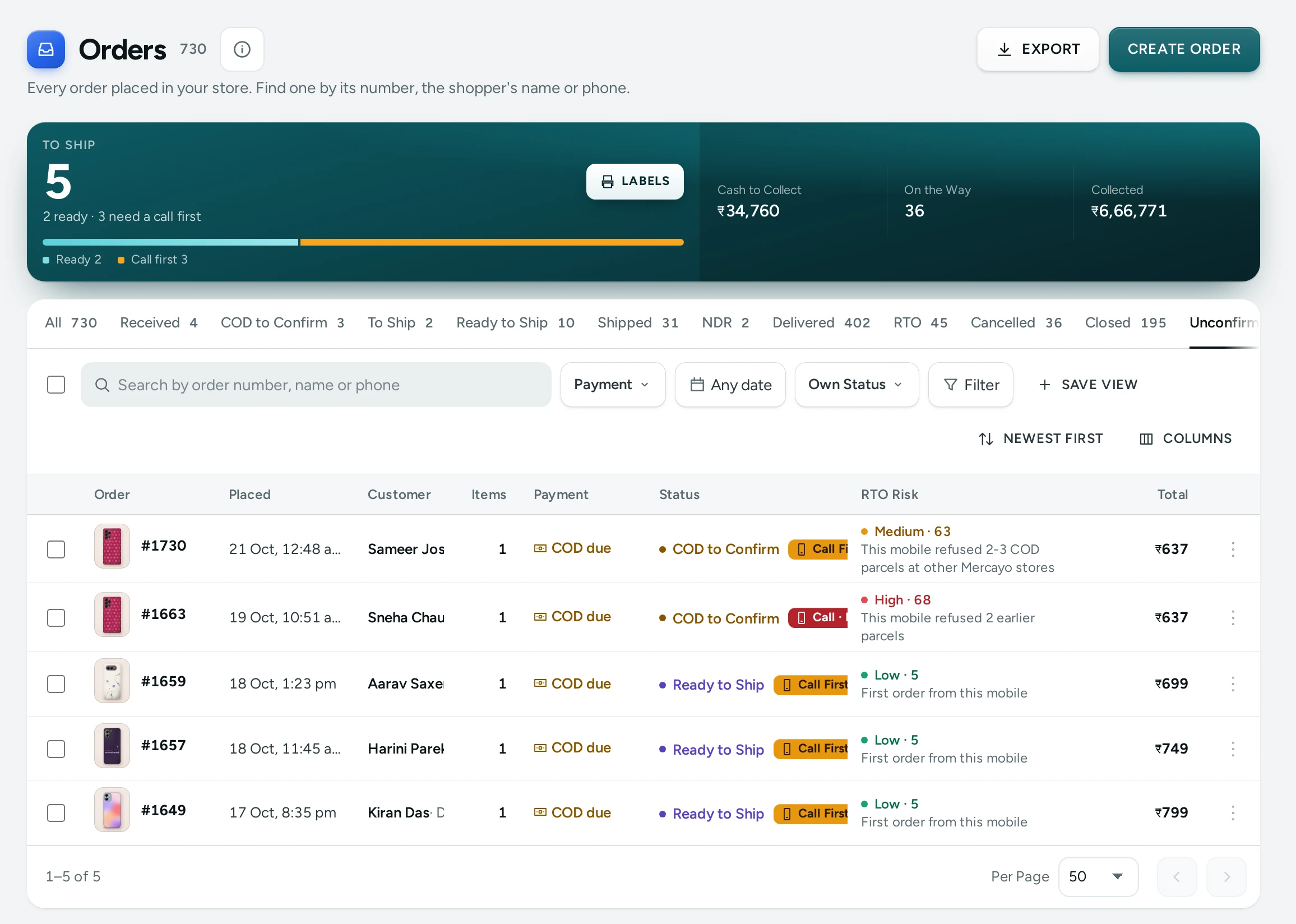
Task: Click the Call First badge on order #1659
Action: coord(811,685)
